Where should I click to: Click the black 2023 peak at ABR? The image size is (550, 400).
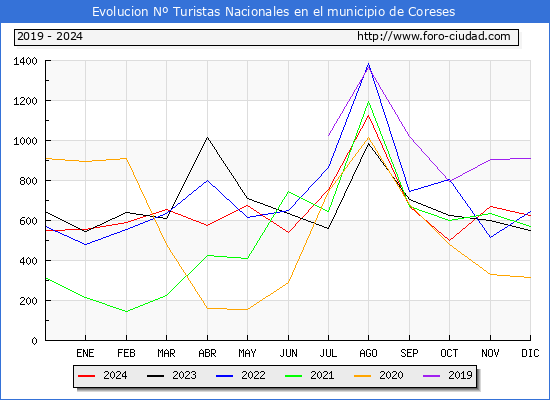click(x=207, y=138)
